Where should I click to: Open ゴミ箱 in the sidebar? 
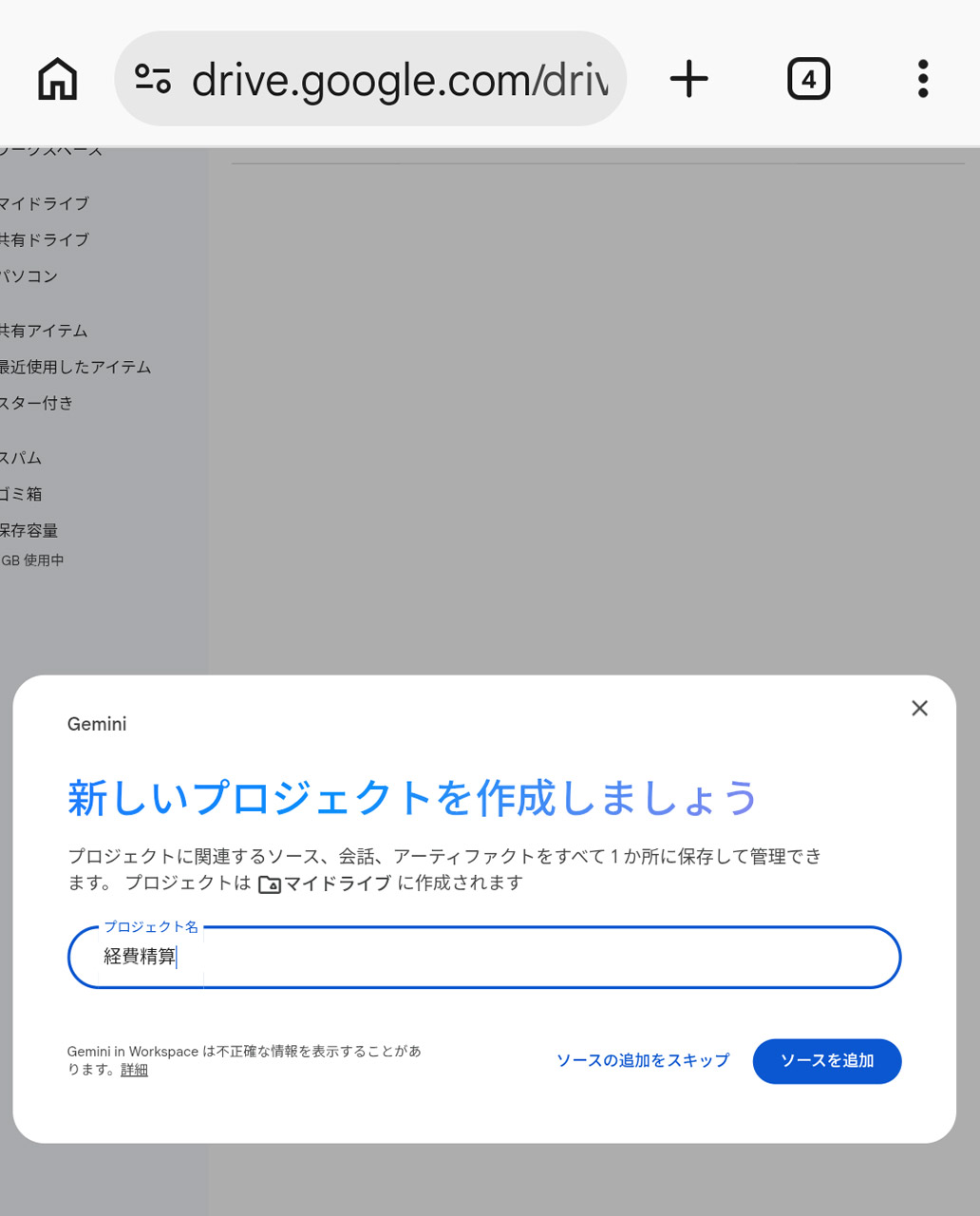[x=21, y=494]
